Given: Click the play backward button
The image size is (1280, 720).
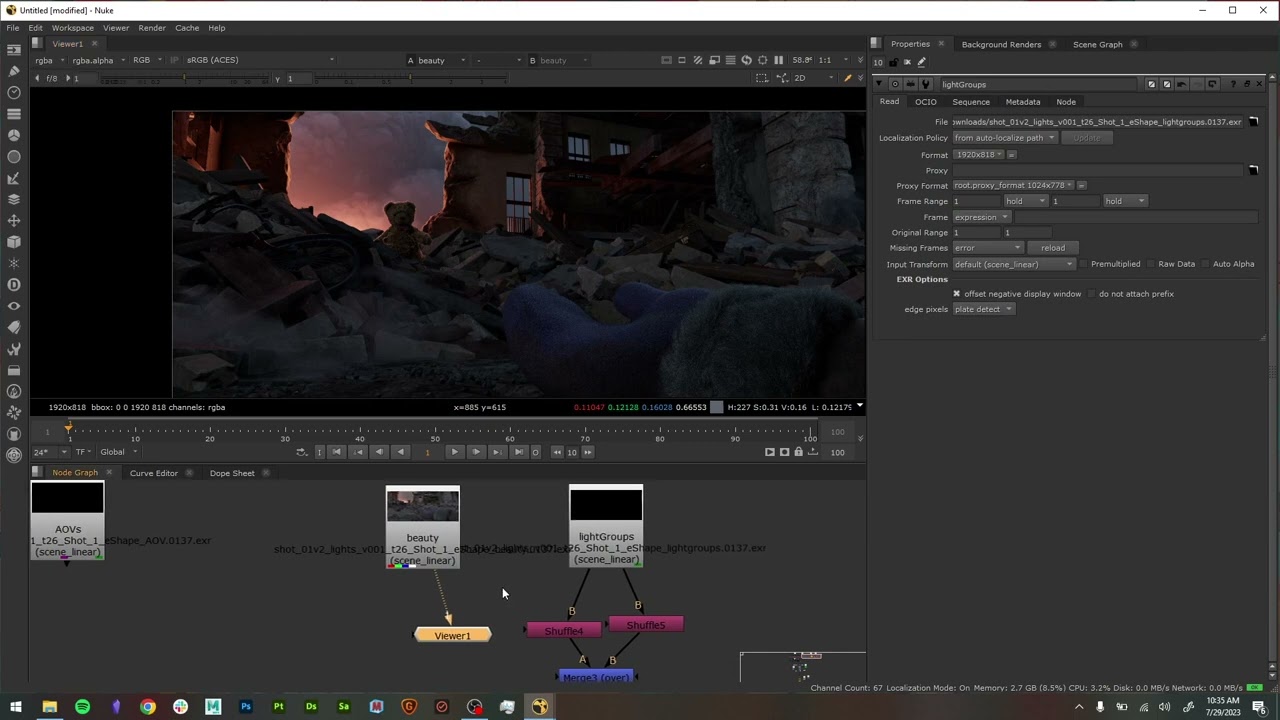Looking at the screenshot, I should coord(400,452).
